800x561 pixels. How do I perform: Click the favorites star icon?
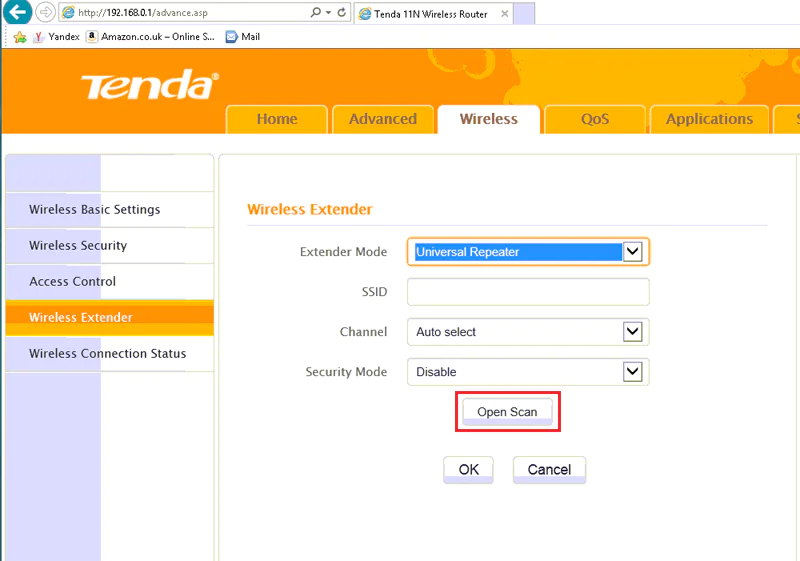tap(20, 37)
